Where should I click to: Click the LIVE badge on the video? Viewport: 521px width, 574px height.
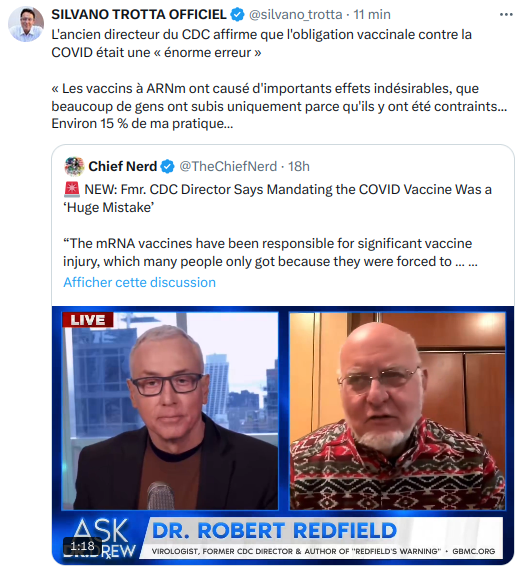pyautogui.click(x=88, y=320)
